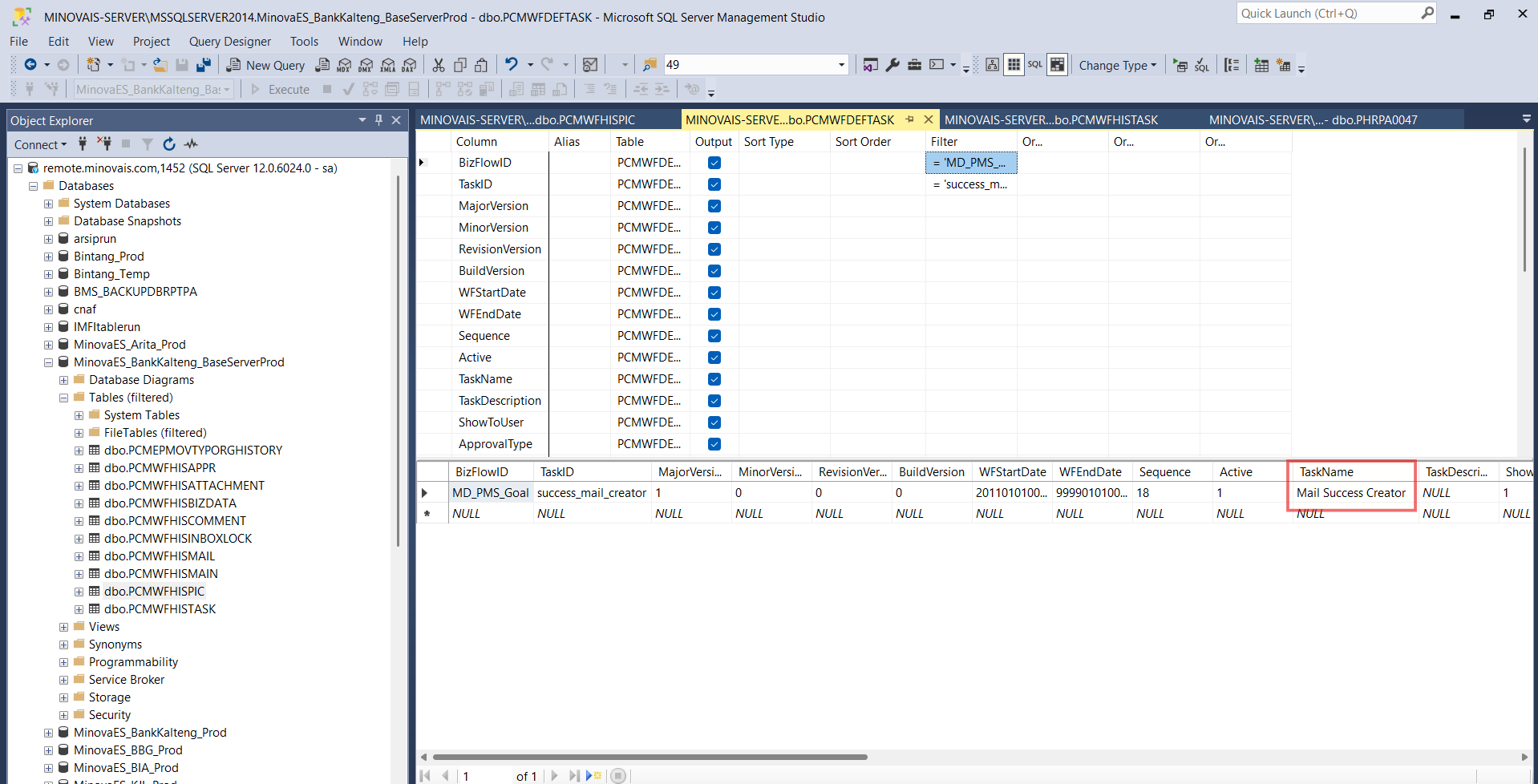Collapse the MinovaES_BankKalteng_BaseServerProd node
Viewport: 1538px width, 784px height.
point(48,362)
